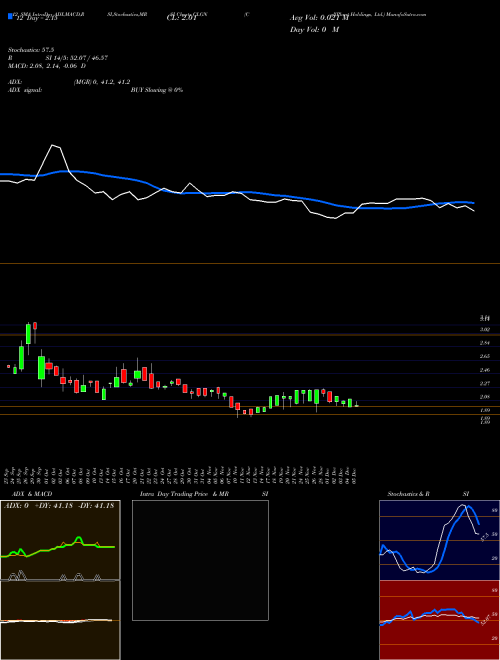
Task: Click the 'Stochastics & R' panel title
Action: [x=408, y=494]
